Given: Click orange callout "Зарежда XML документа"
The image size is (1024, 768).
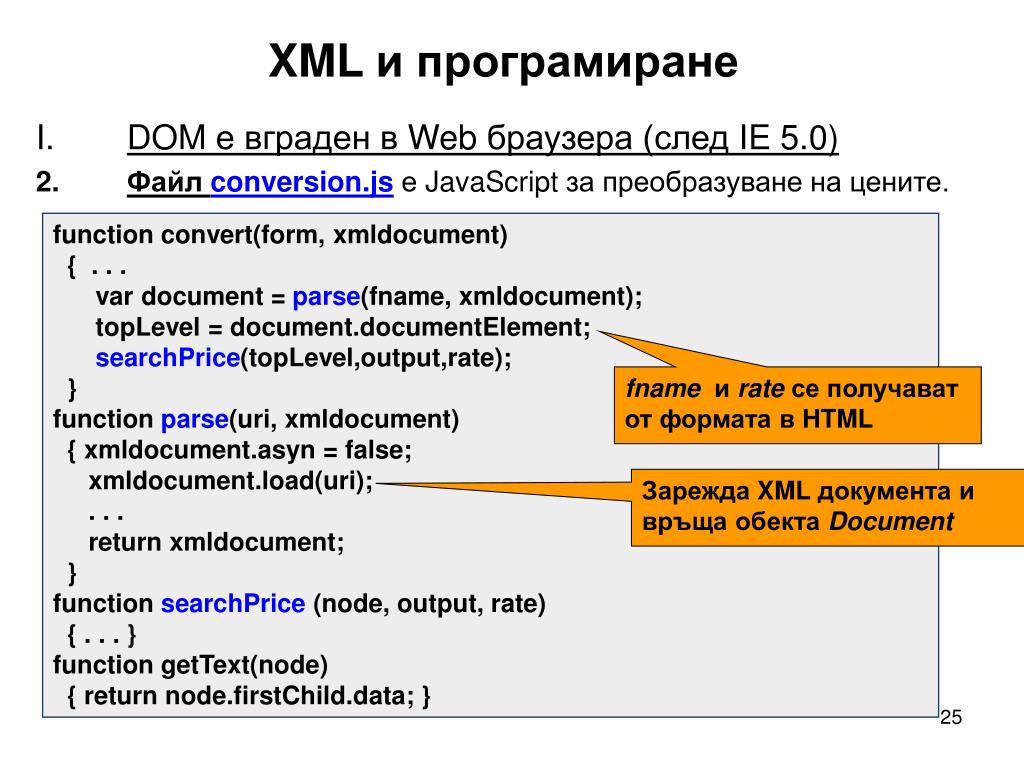Looking at the screenshot, I should click(827, 507).
